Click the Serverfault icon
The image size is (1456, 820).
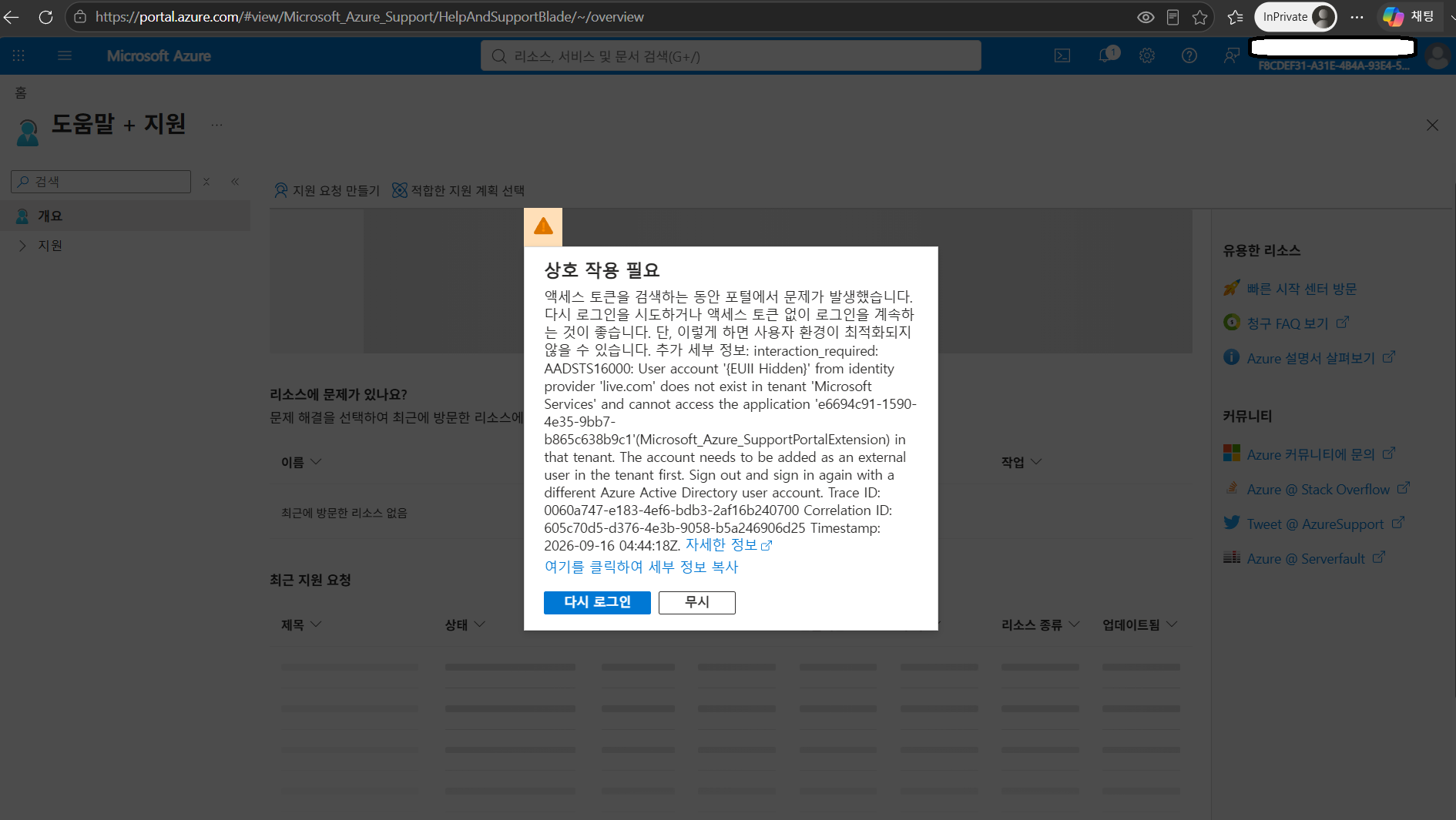tap(1232, 557)
